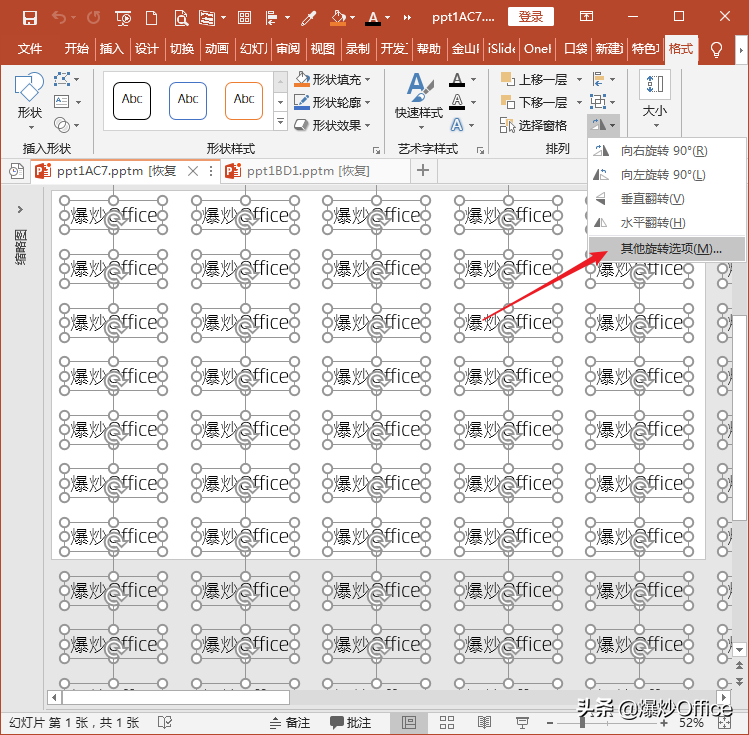Click the Merge Shapes icon
This screenshot has height=735, width=749.
click(62, 125)
